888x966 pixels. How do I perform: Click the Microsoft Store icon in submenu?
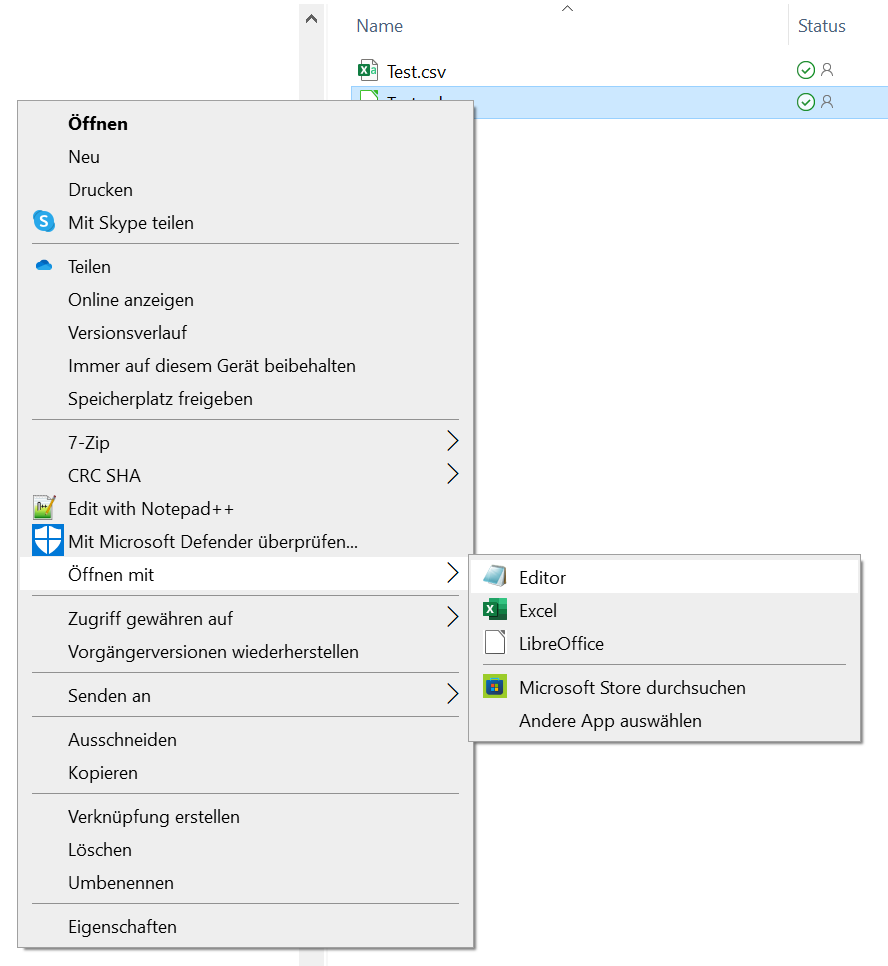(495, 687)
